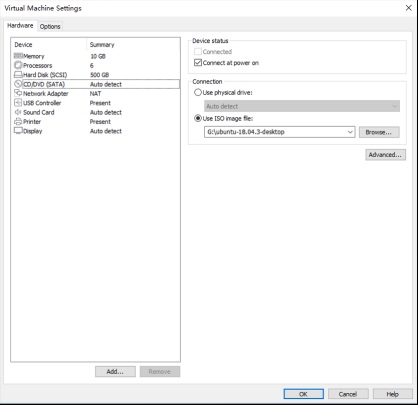The width and height of the screenshot is (418, 405).
Task: Click the Network Adapter icon
Action: coord(18,93)
